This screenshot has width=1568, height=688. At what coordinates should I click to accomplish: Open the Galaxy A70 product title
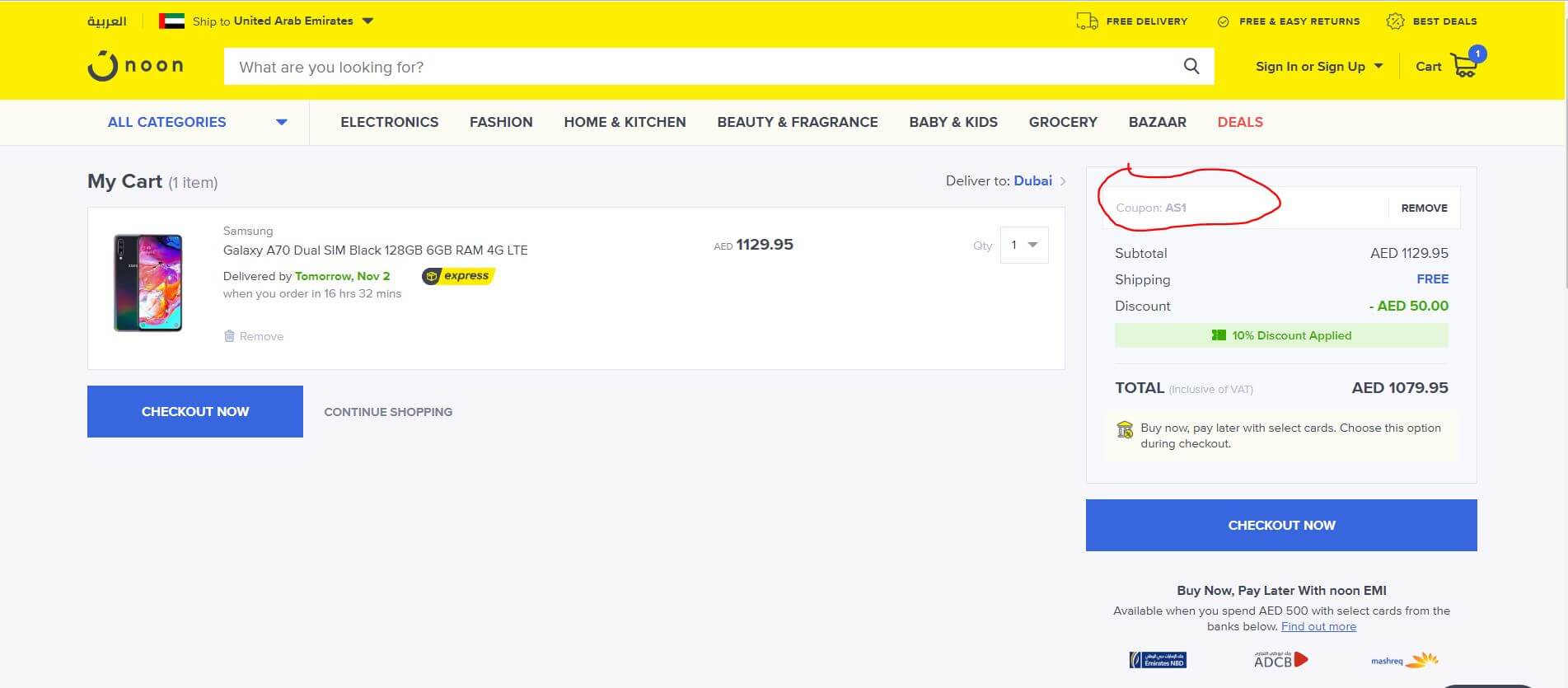375,250
